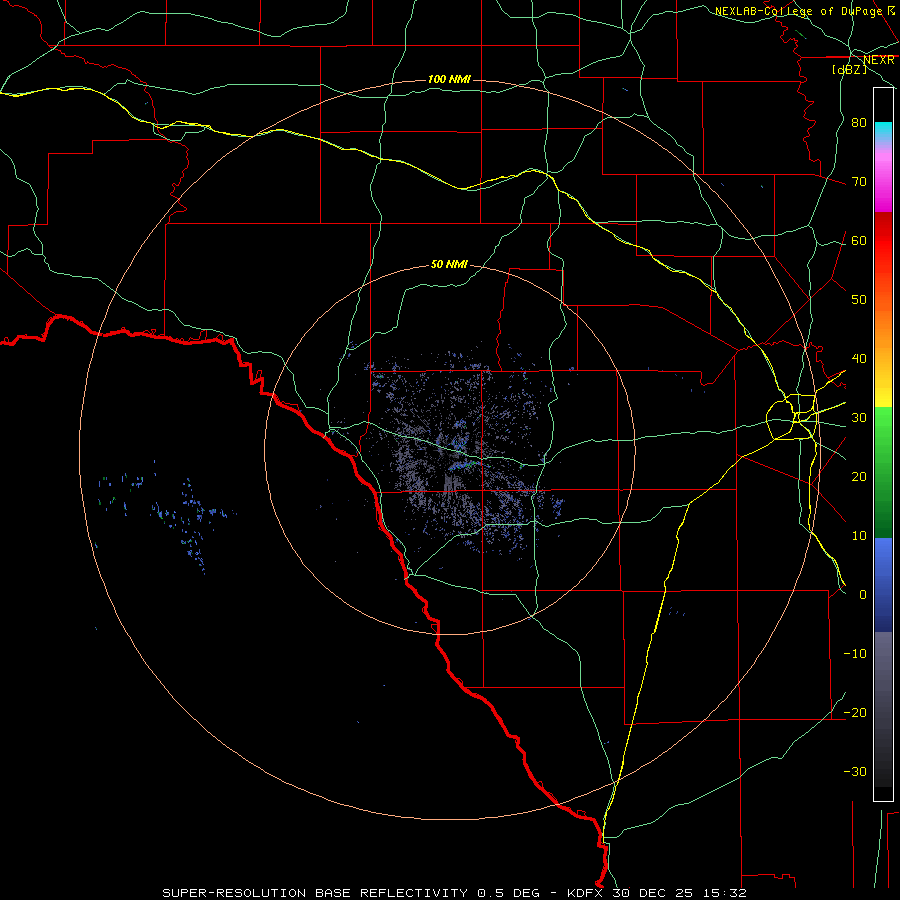The image size is (900, 900).
Task: Click the 10 value on the dBZ scale
Action: (859, 536)
